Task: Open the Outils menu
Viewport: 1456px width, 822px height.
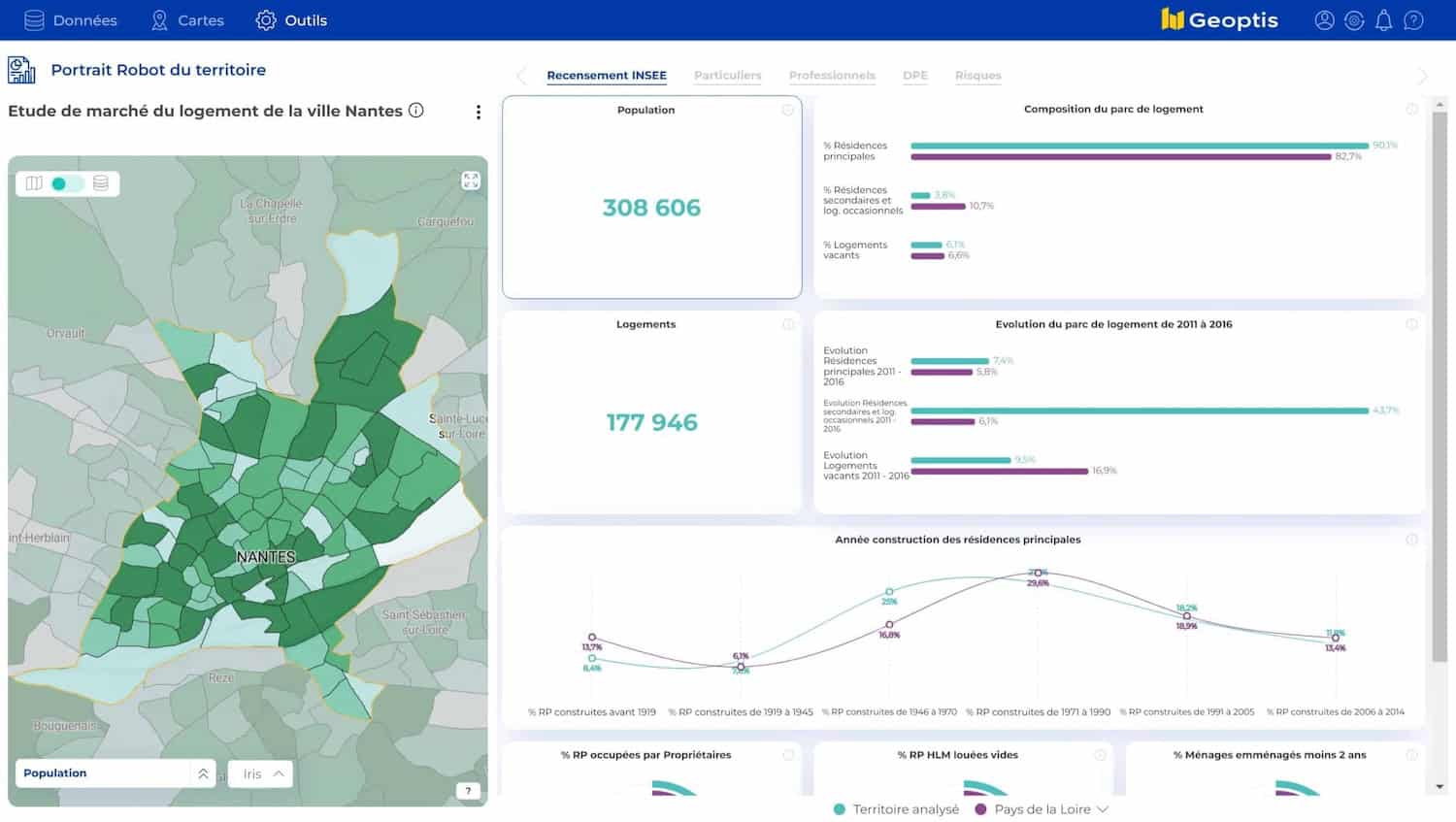Action: [x=291, y=20]
